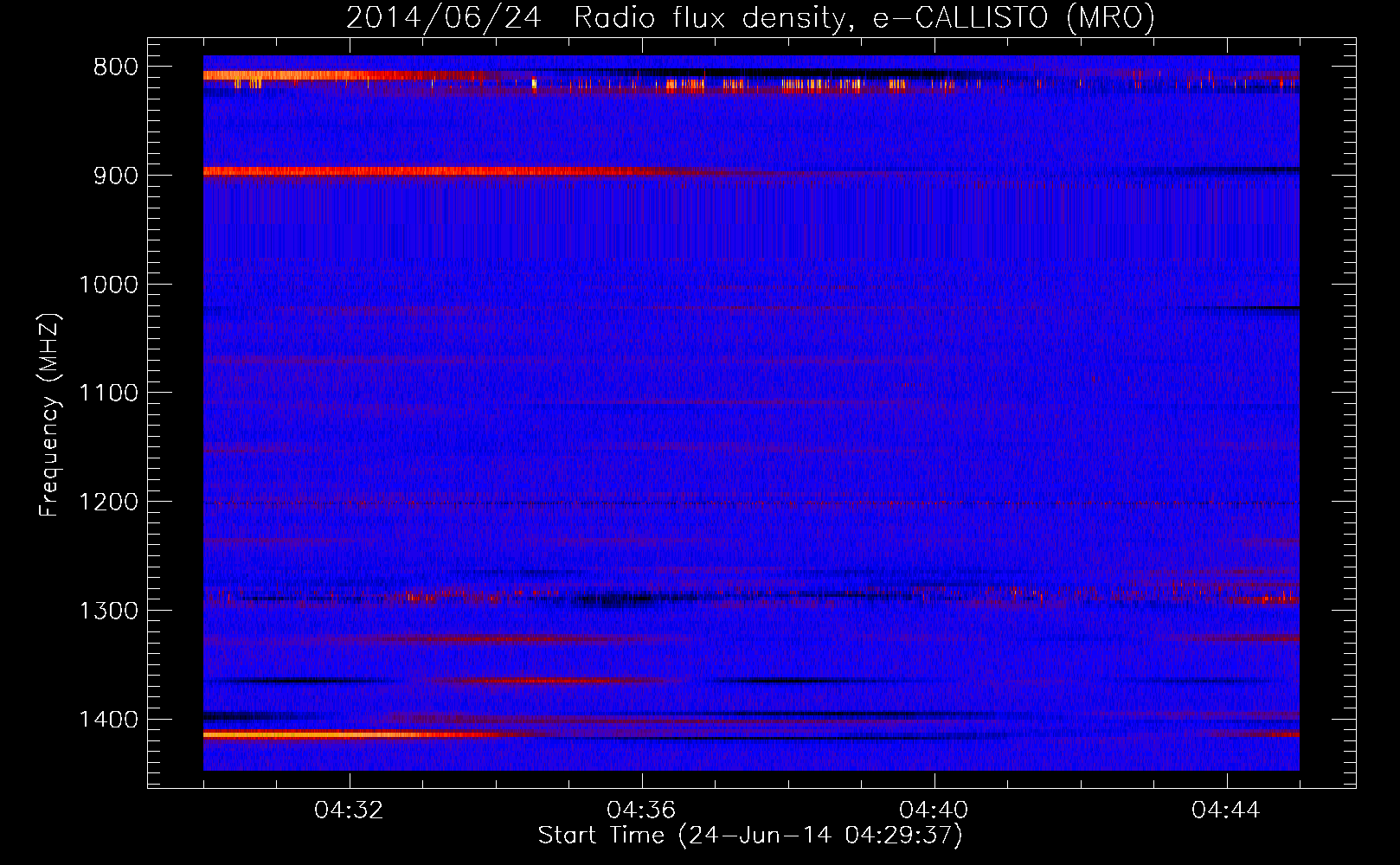The image size is (1400, 865).
Task: Select the 1300 frequency axis label
Action: 108,611
